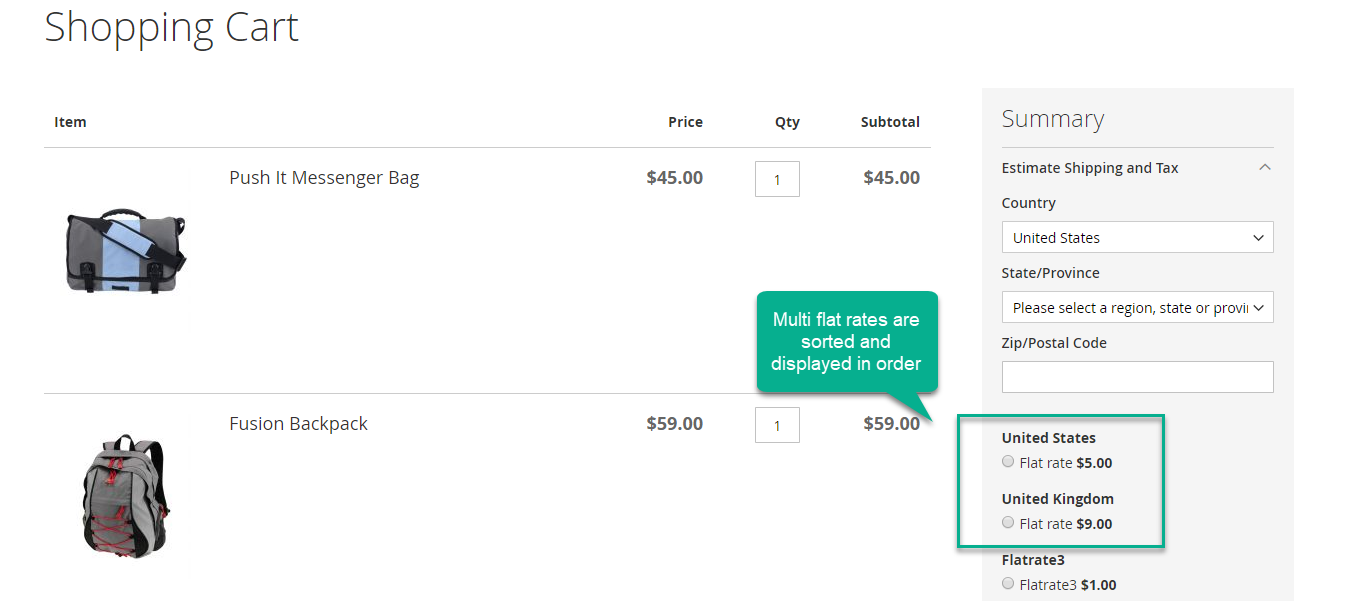Click the Push It Messenger Bag product image
Image resolution: width=1345 pixels, height=601 pixels.
pos(126,251)
